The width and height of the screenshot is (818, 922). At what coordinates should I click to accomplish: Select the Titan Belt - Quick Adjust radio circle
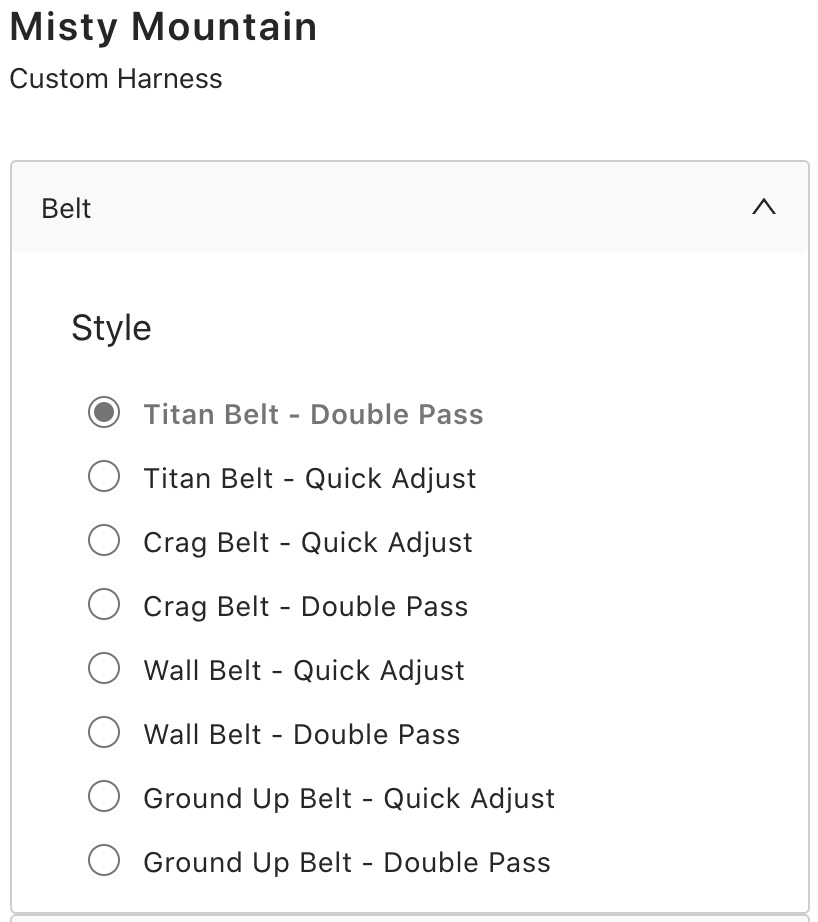[104, 477]
